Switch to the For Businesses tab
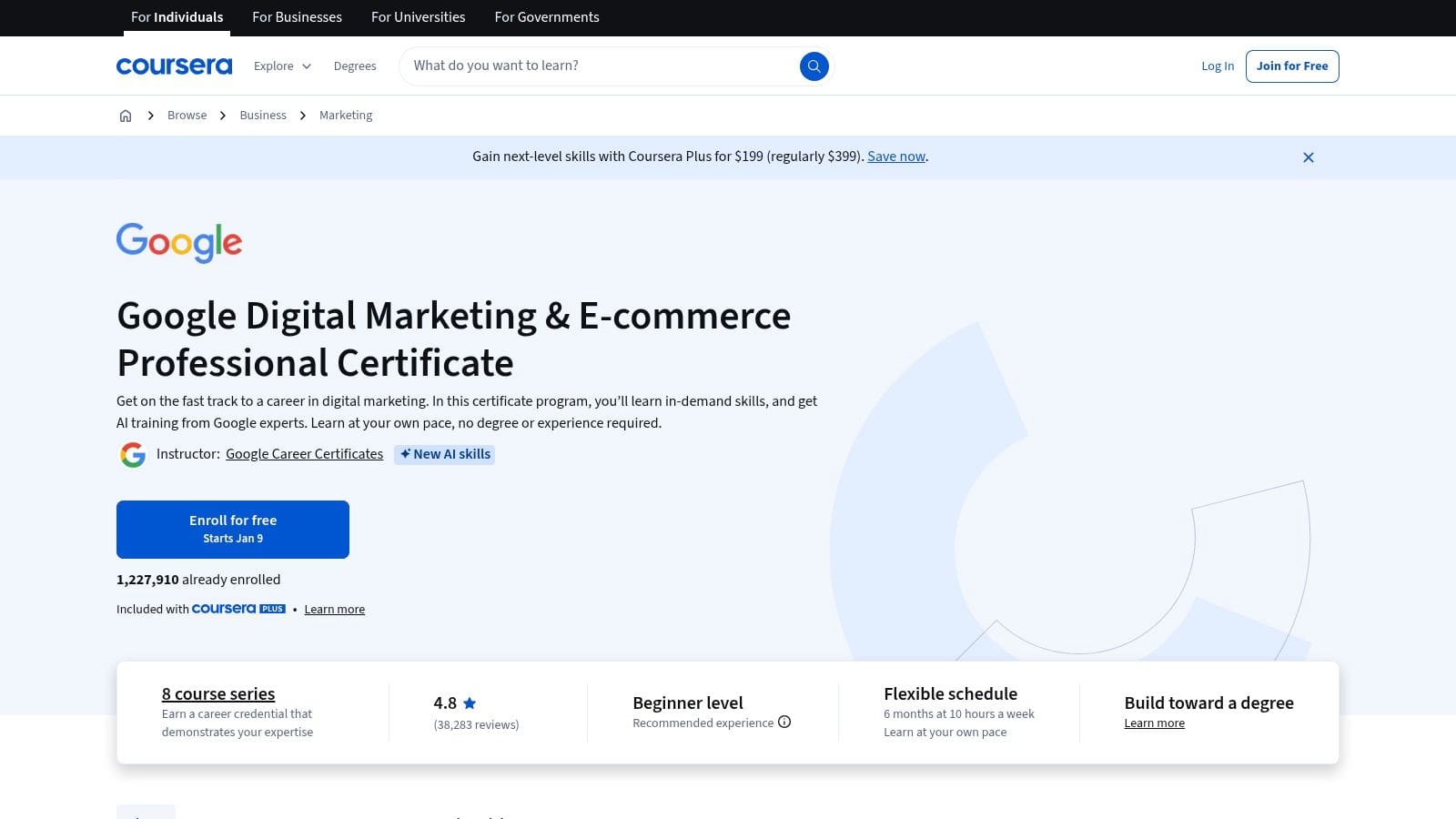1456x819 pixels. [297, 17]
